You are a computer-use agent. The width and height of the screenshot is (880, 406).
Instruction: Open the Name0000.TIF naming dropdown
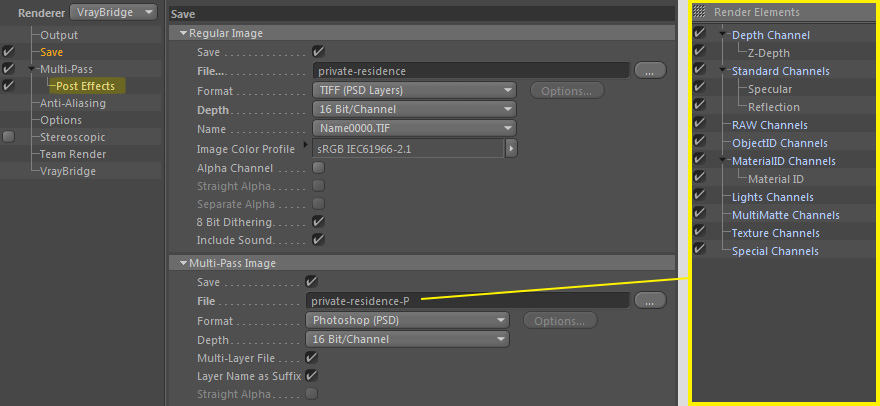414,127
